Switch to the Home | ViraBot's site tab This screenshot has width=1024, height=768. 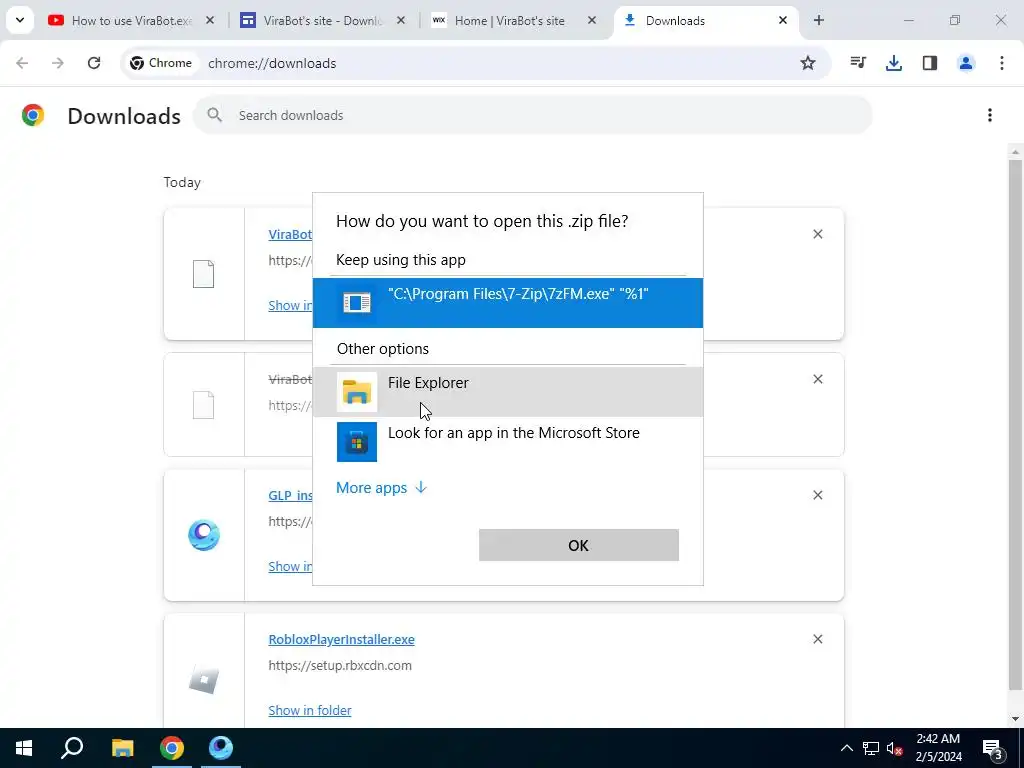pos(509,21)
